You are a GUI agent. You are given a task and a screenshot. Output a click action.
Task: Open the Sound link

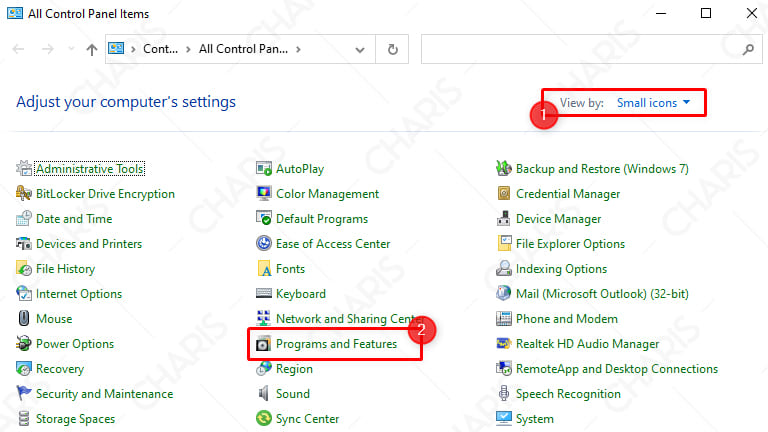click(292, 393)
